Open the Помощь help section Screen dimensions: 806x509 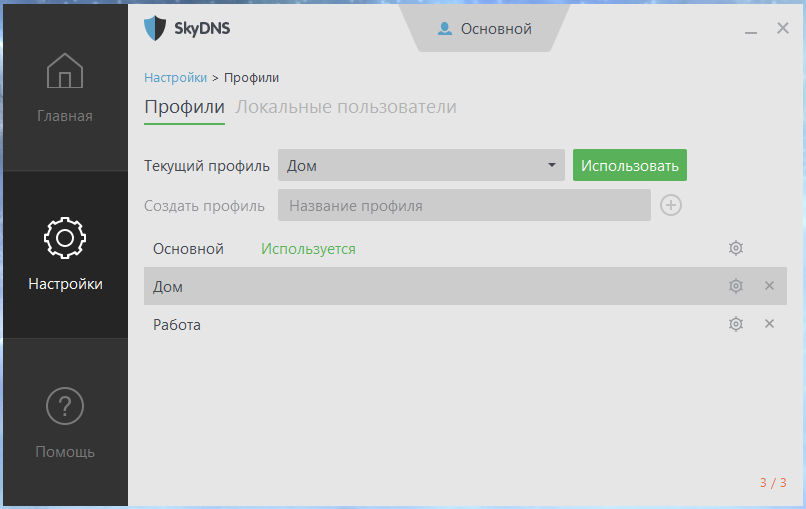click(65, 424)
